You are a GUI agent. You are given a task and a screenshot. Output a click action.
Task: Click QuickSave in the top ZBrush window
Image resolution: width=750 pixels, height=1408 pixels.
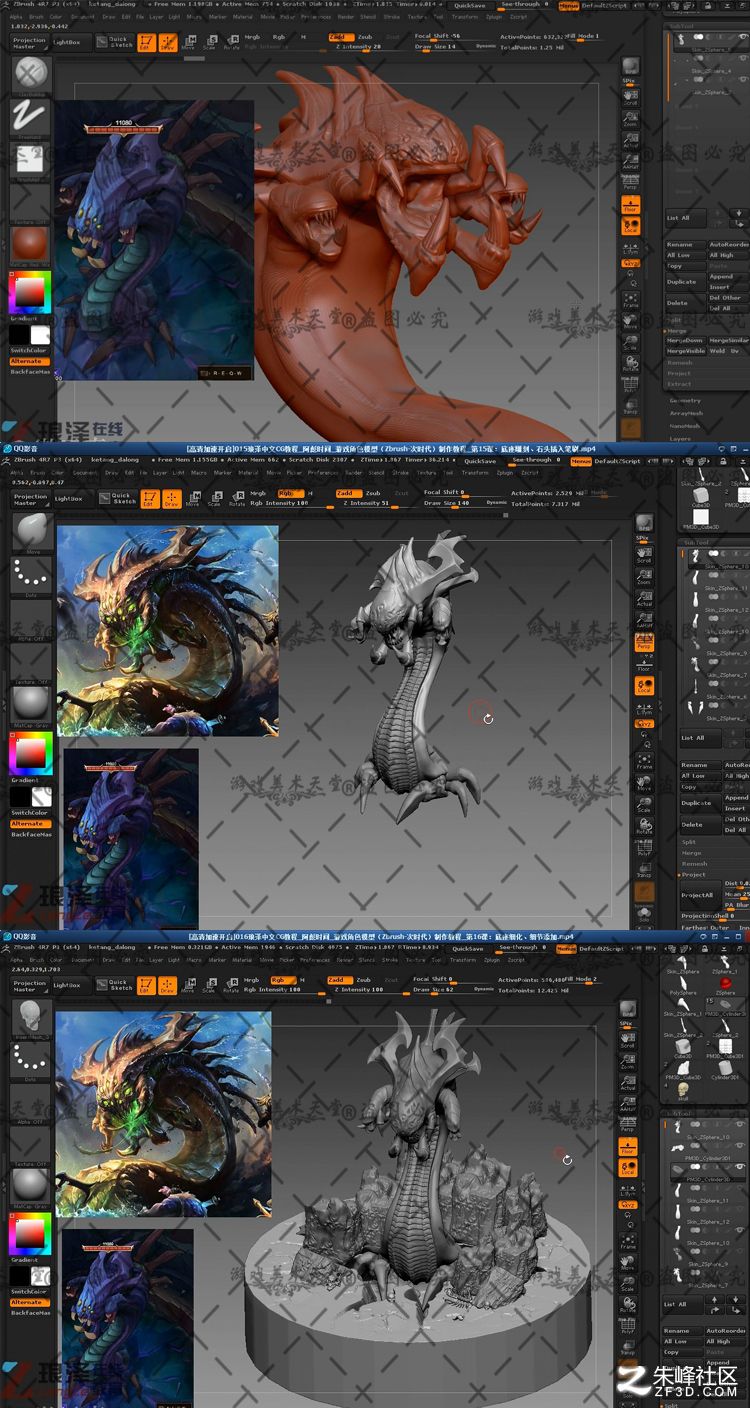[x=469, y=5]
